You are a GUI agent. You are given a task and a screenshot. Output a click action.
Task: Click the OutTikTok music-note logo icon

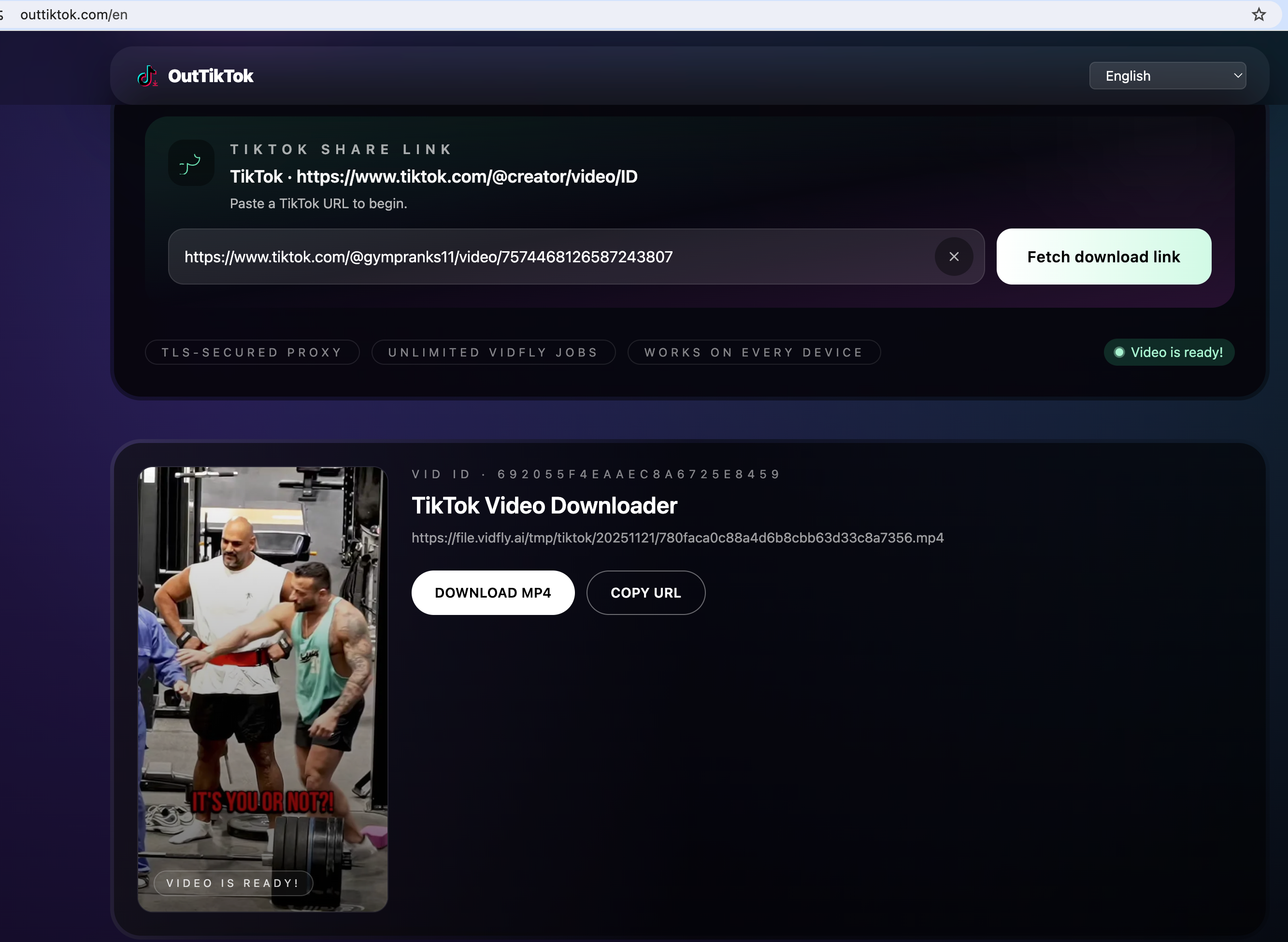point(147,75)
